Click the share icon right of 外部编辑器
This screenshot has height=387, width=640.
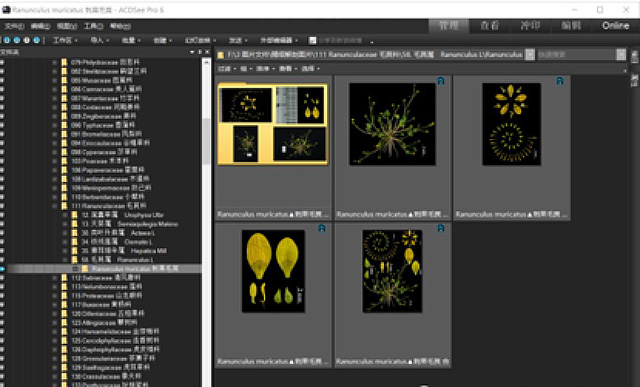coord(313,40)
